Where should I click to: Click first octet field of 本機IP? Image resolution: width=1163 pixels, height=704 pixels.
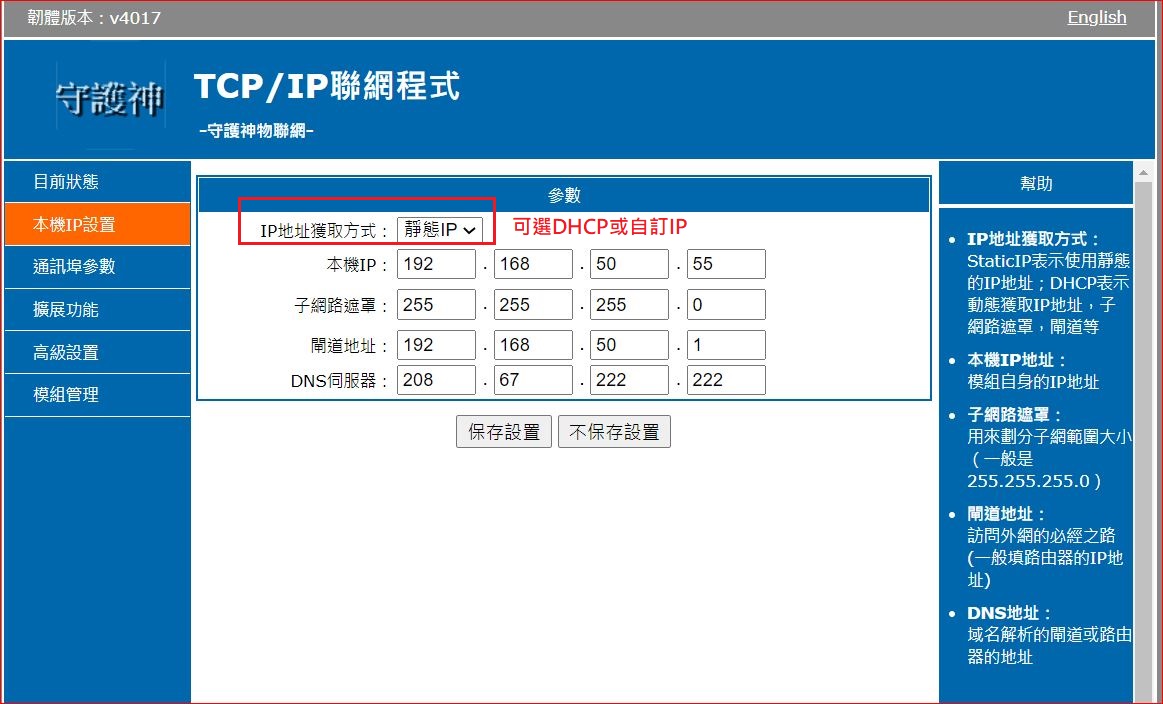click(x=436, y=265)
